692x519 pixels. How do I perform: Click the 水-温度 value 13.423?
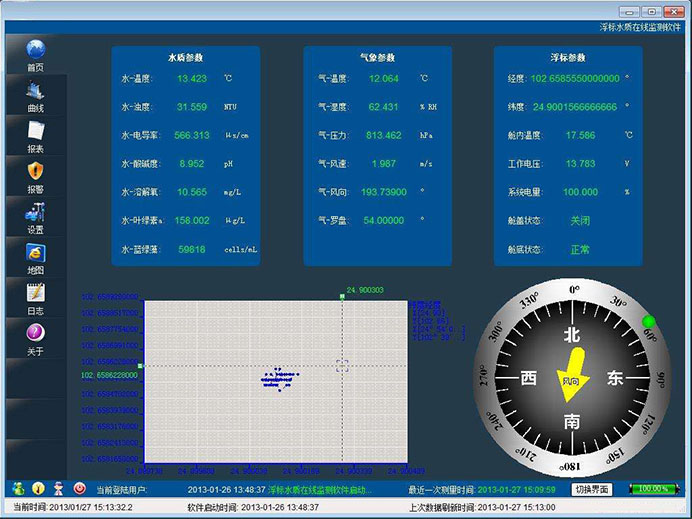(x=191, y=78)
